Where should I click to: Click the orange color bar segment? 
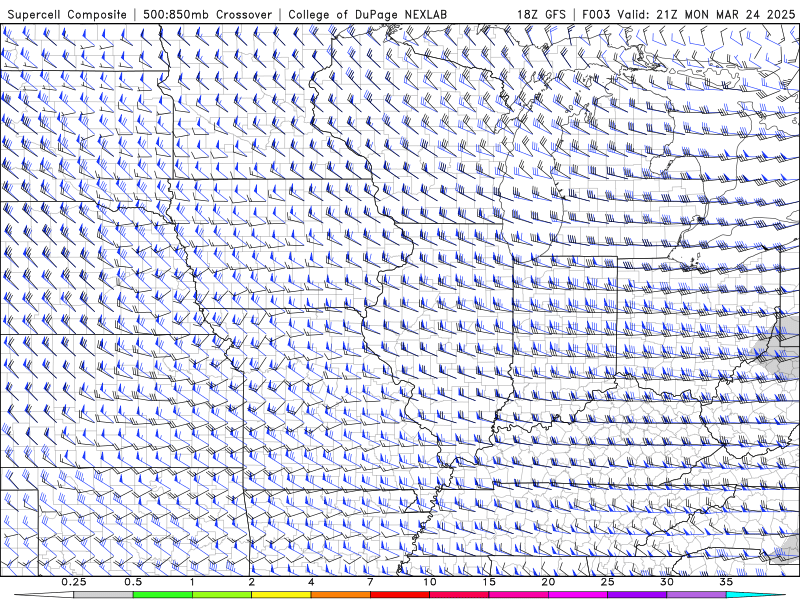point(341,595)
